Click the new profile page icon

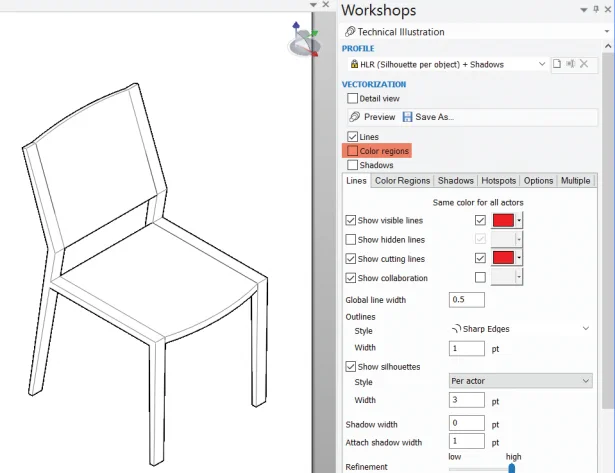557,64
